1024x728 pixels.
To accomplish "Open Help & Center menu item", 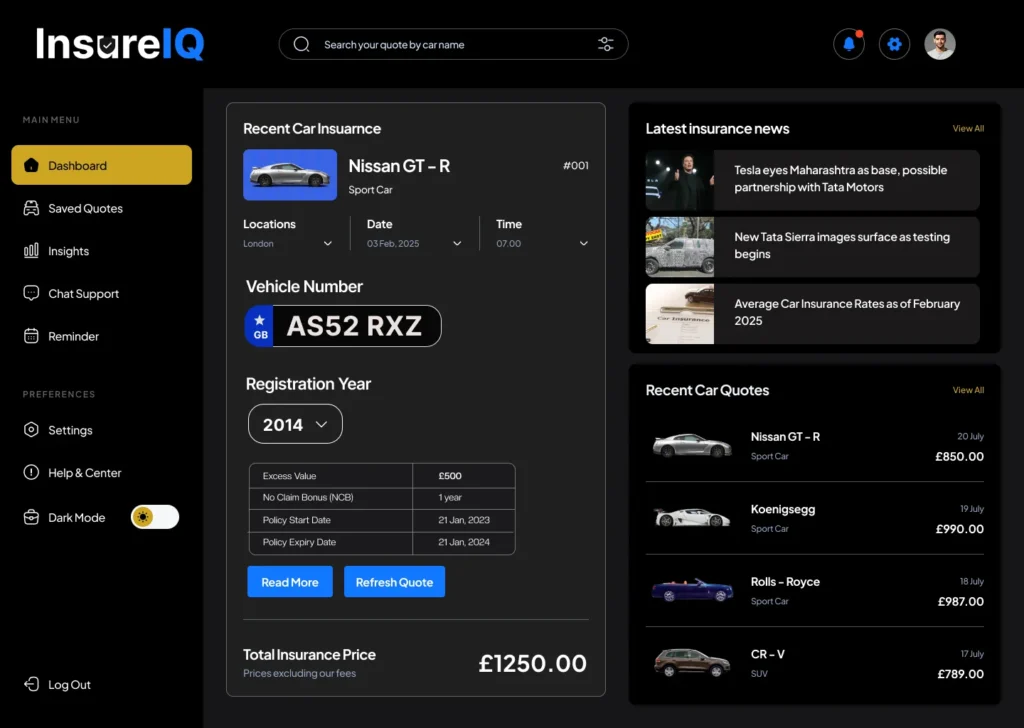I will 72,472.
